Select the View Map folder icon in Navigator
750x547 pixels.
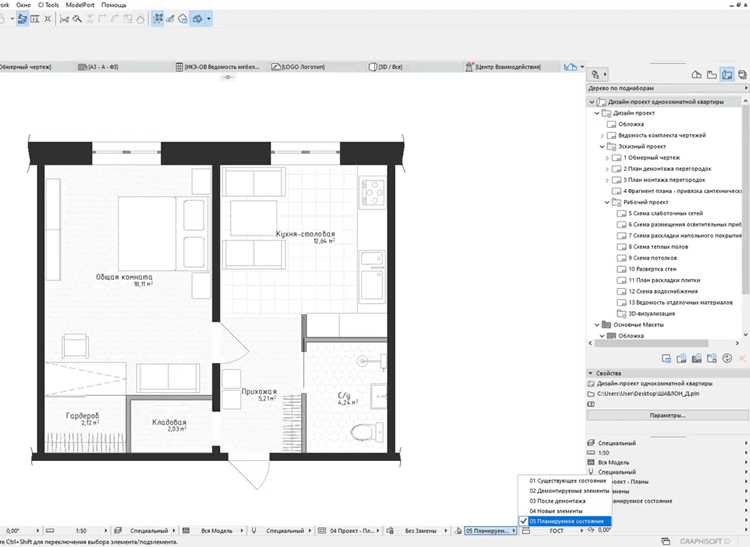tap(712, 75)
